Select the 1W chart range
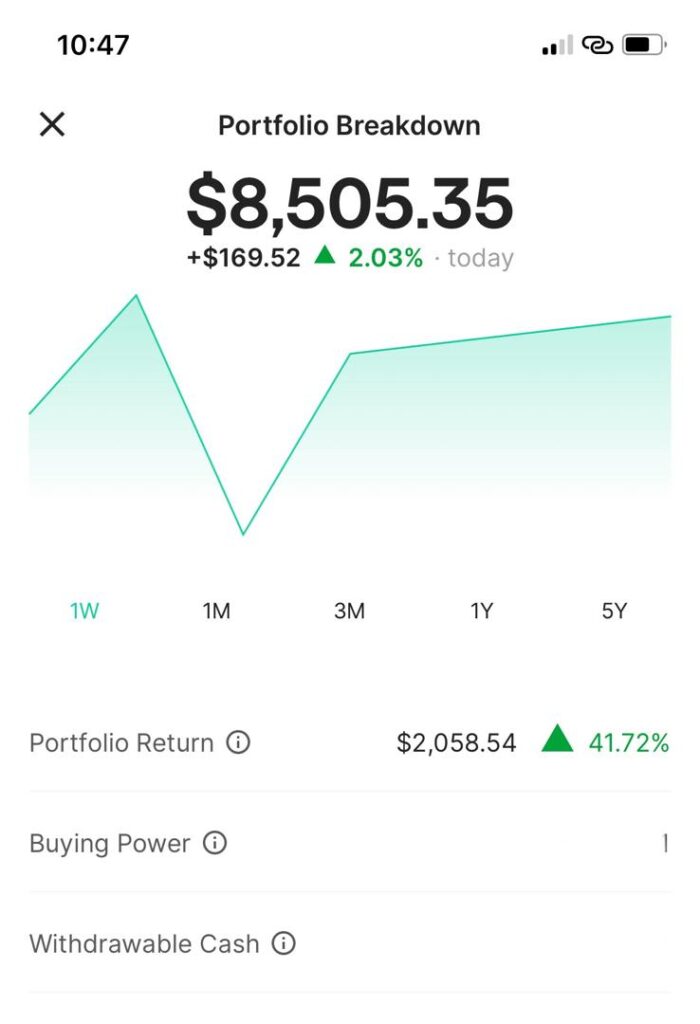Image resolution: width=700 pixels, height=1024 pixels. (85, 611)
